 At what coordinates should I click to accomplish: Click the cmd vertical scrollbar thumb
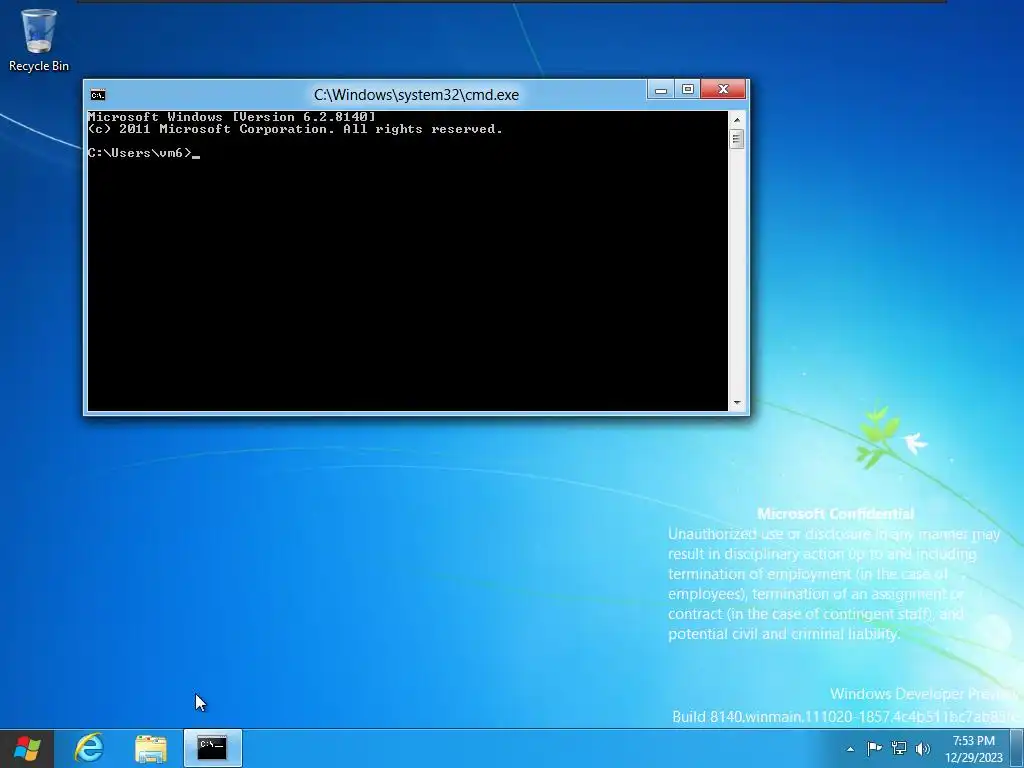737,139
